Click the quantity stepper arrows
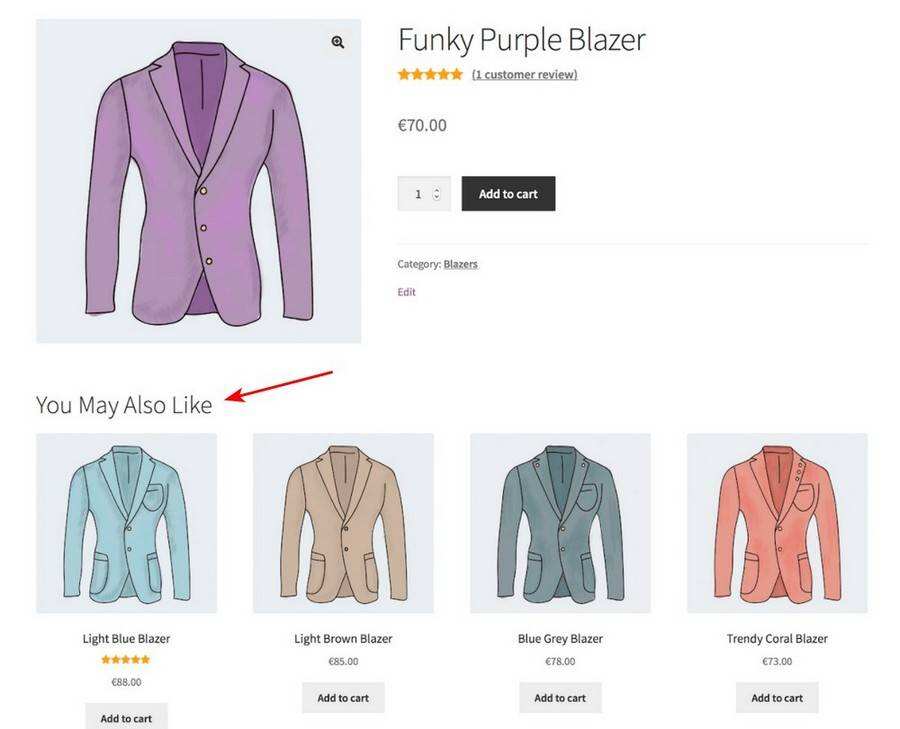900x729 pixels. pos(437,194)
